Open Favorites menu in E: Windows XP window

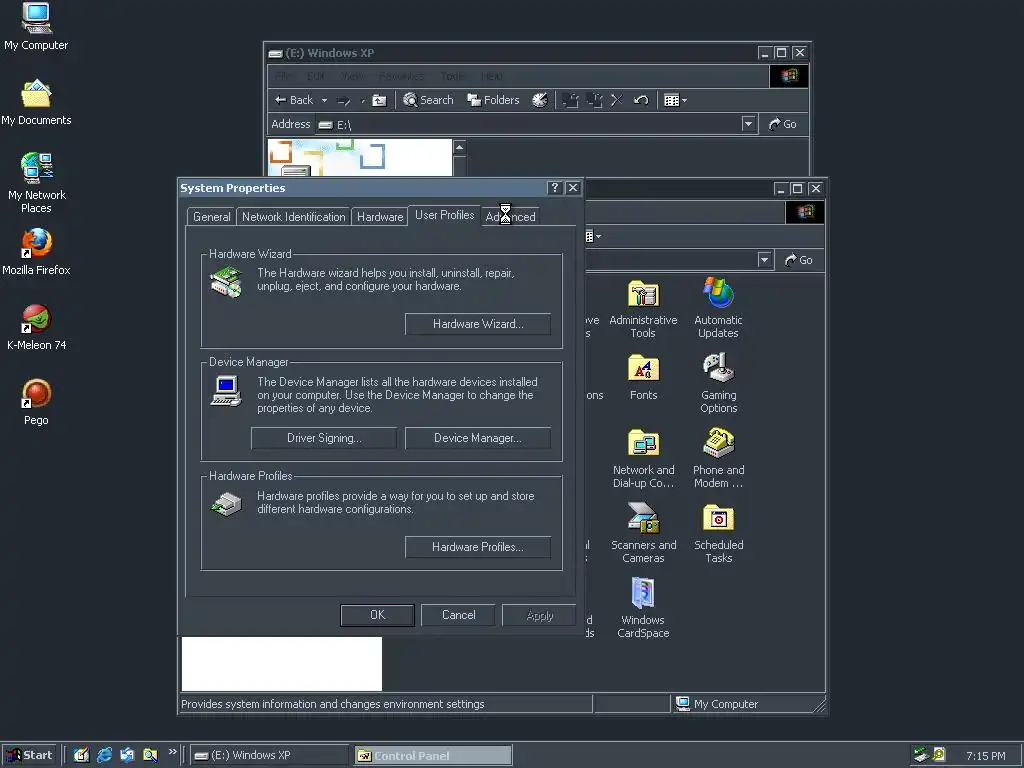coord(402,76)
